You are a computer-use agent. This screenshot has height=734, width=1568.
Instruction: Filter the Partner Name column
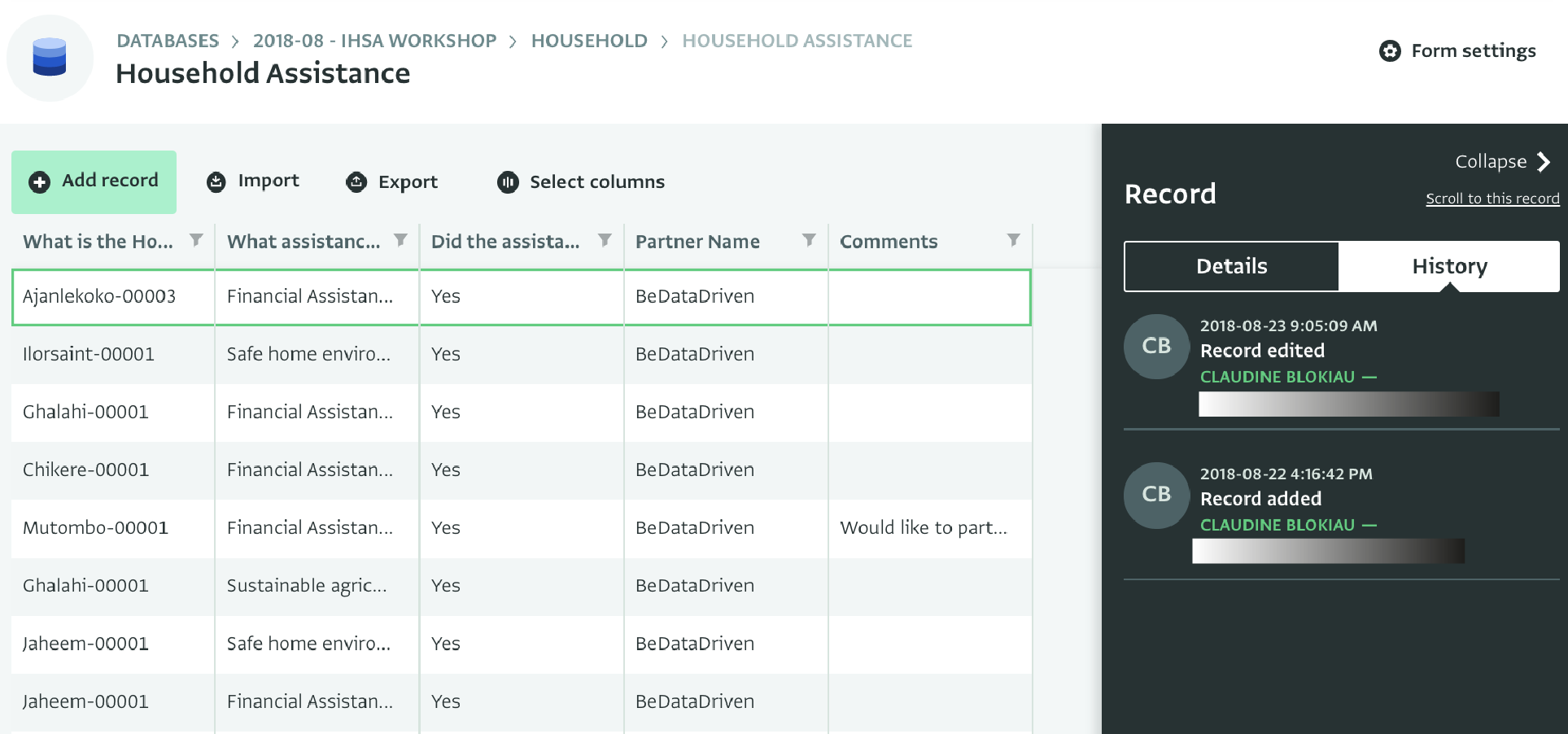[809, 240]
